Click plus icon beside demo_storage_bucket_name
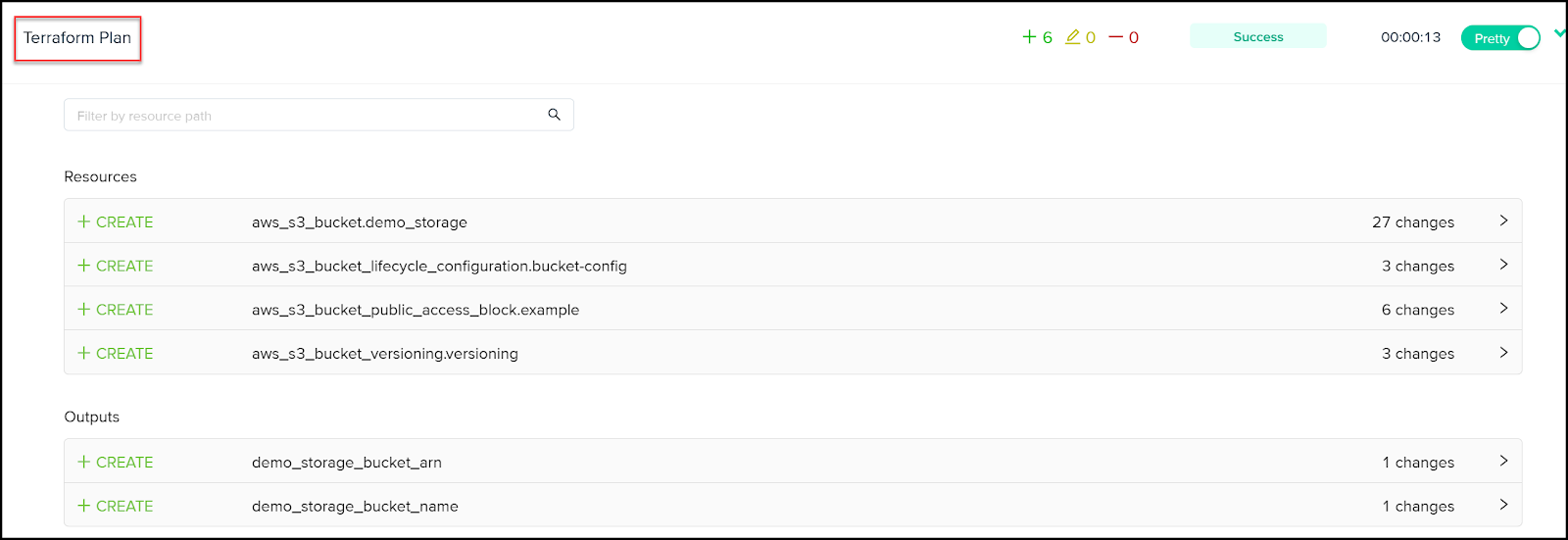1568x540 pixels. pyautogui.click(x=84, y=506)
